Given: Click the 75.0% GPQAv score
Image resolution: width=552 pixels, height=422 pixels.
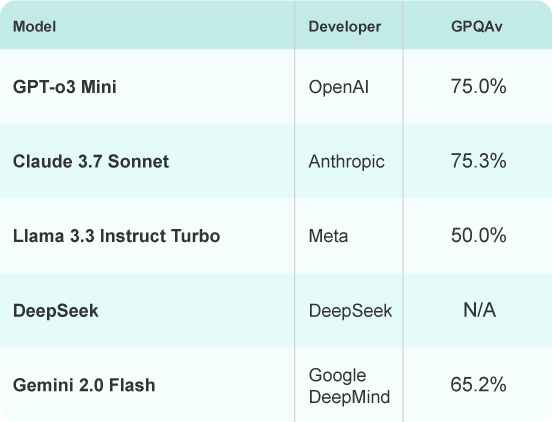Looking at the screenshot, I should click(x=478, y=87).
